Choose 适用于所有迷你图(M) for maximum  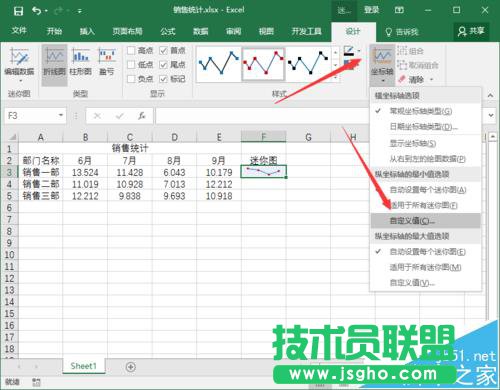(x=425, y=267)
